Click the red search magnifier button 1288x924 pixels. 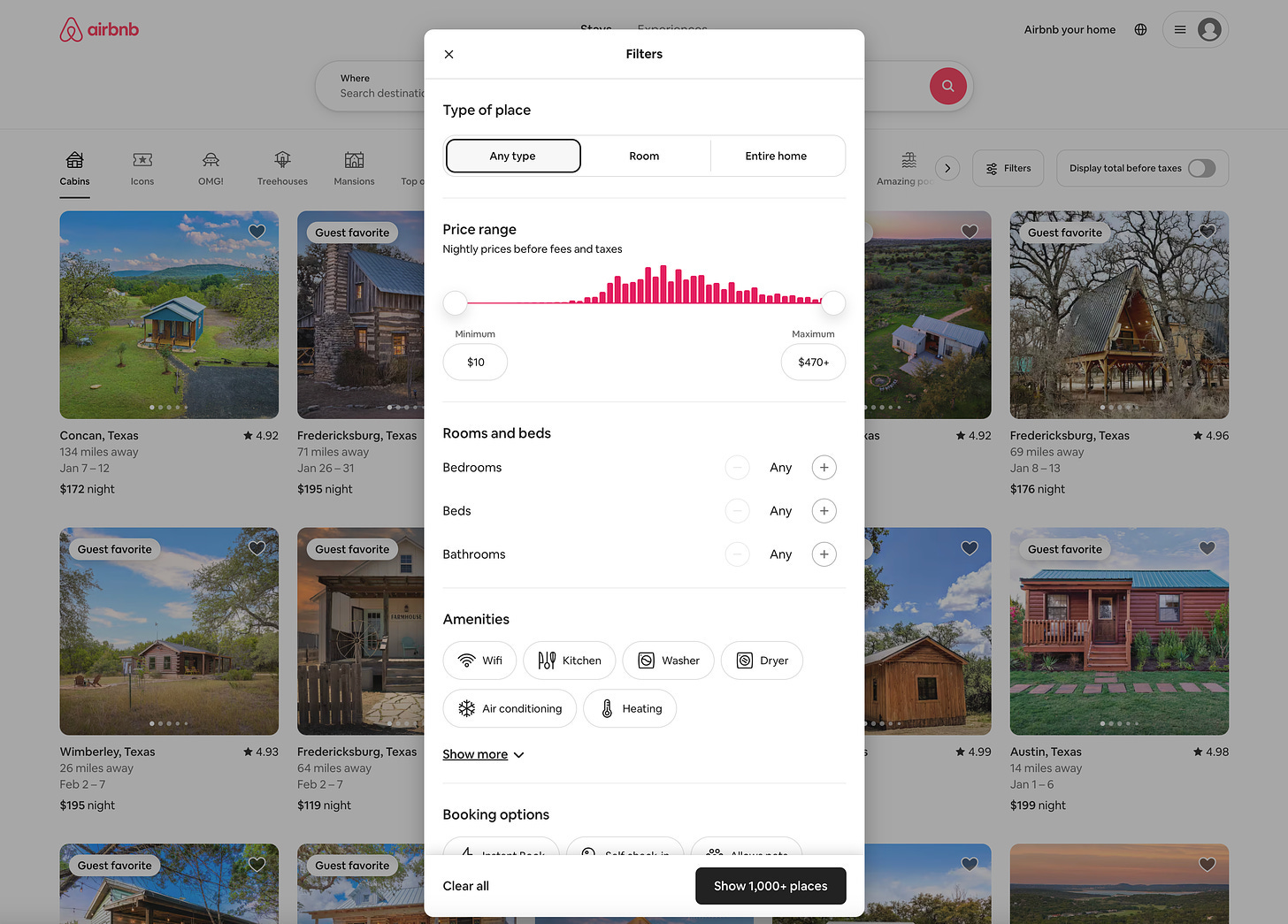point(947,86)
